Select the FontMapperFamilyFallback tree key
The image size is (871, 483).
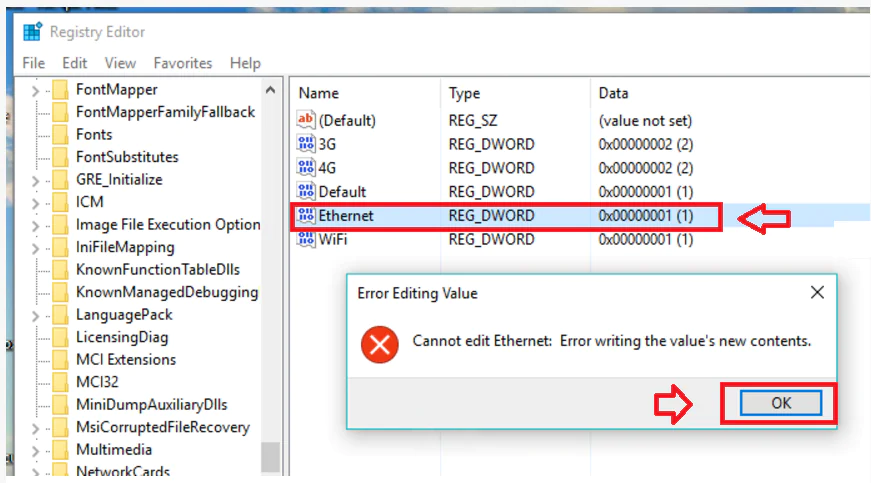pyautogui.click(x=165, y=112)
